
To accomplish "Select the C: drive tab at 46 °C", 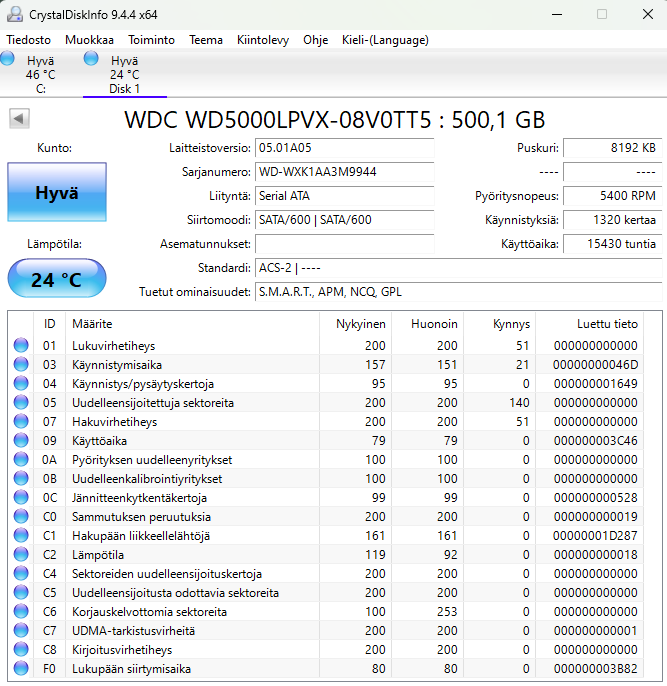I will pyautogui.click(x=41, y=75).
